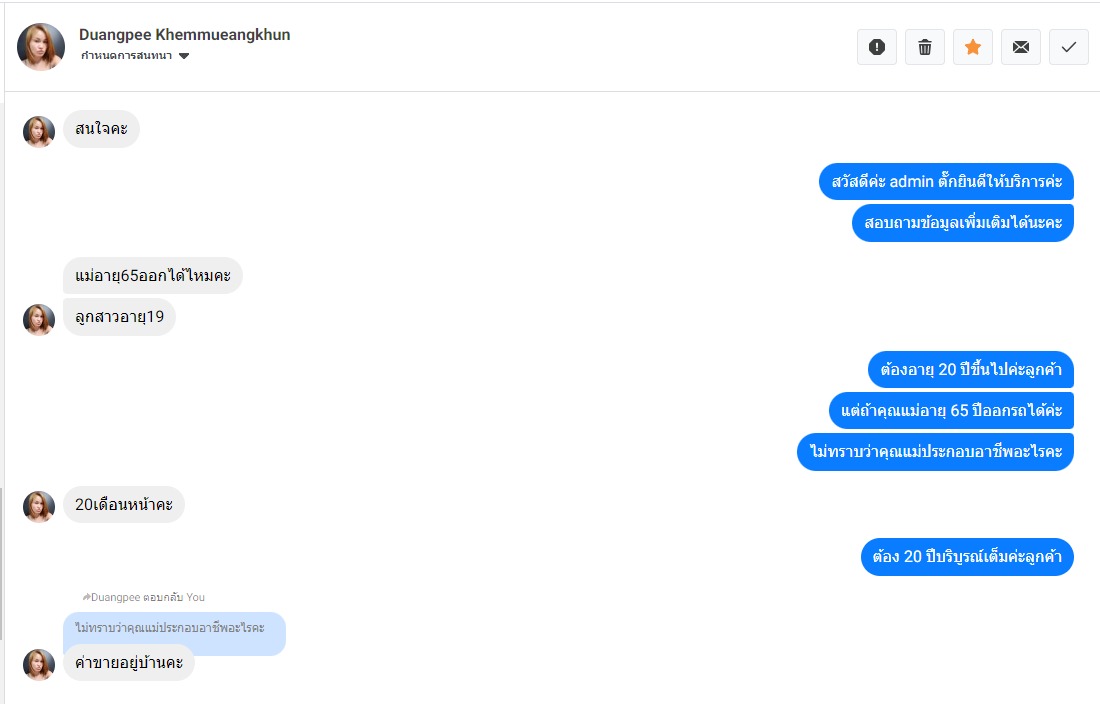Image resolution: width=1100 pixels, height=704 pixels.
Task: Delete conversation using trash can icon
Action: (925, 47)
